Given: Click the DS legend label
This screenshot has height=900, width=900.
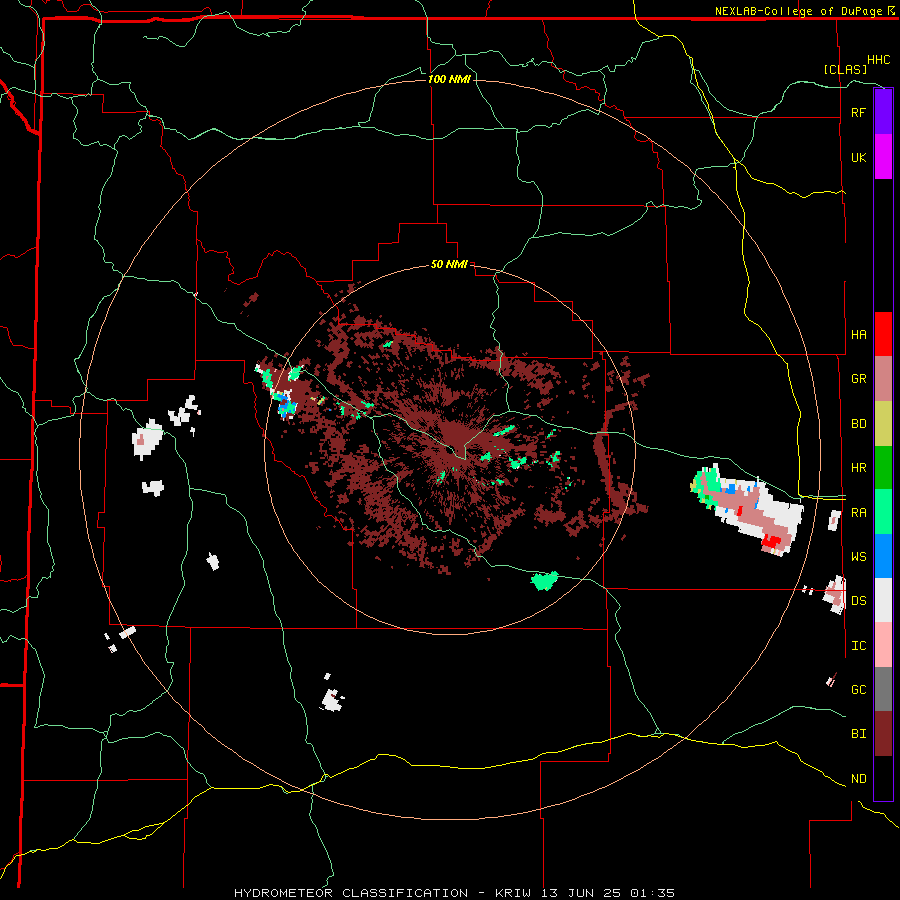Looking at the screenshot, I should pyautogui.click(x=858, y=600).
